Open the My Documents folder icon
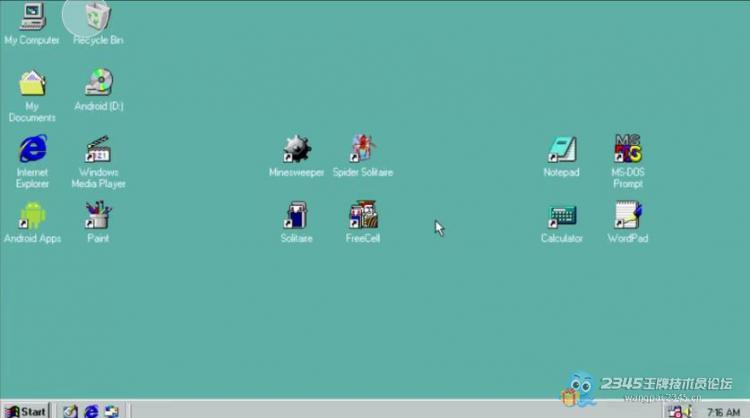The image size is (750, 418). click(x=32, y=83)
